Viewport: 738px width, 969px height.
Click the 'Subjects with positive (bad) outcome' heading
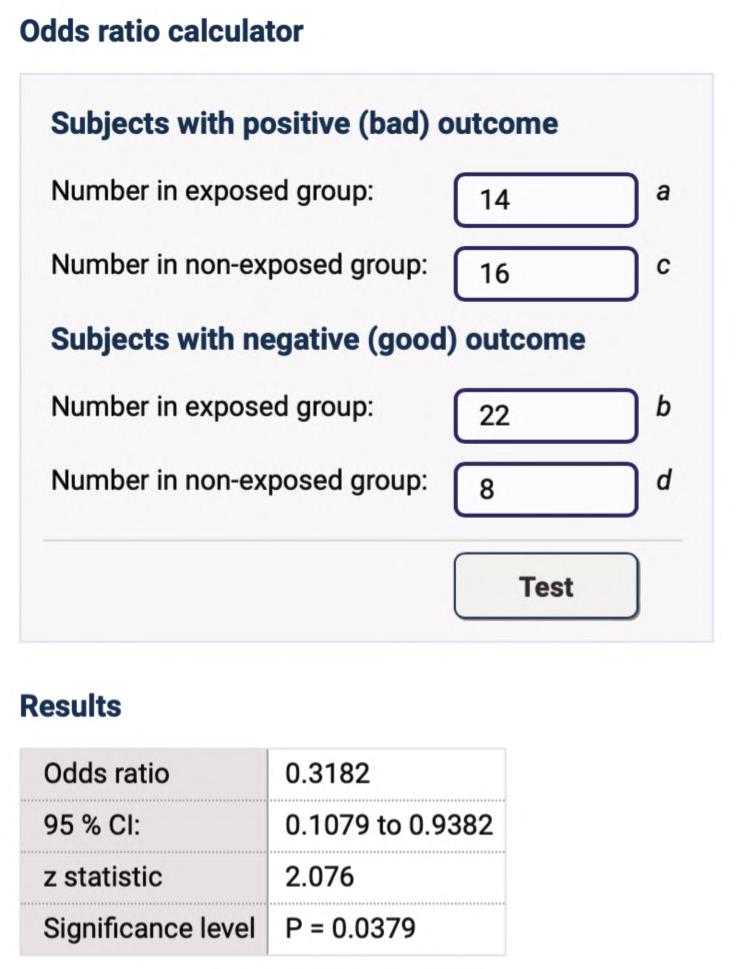point(304,124)
